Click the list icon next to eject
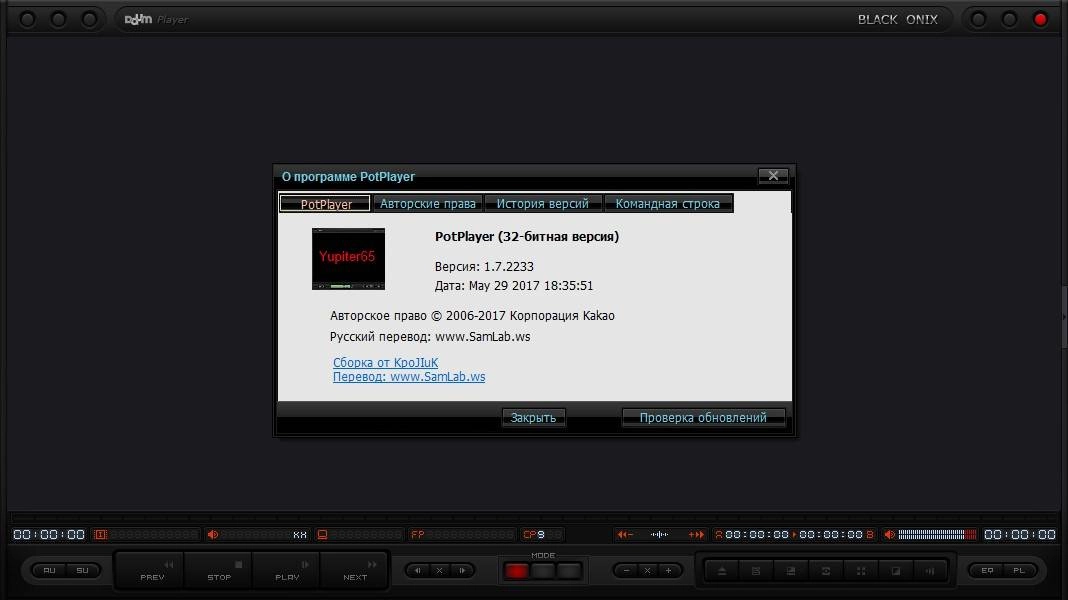Screen dimensions: 1068x600 coord(756,571)
